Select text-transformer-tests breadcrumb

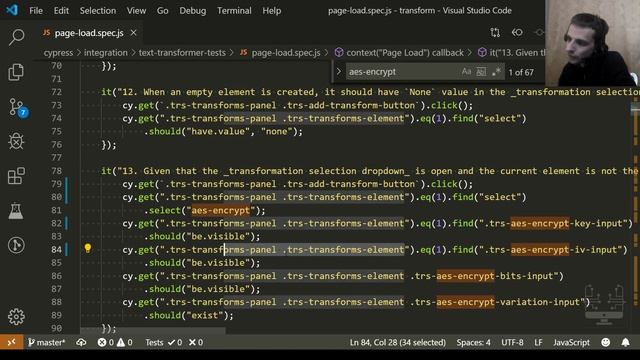coord(182,53)
